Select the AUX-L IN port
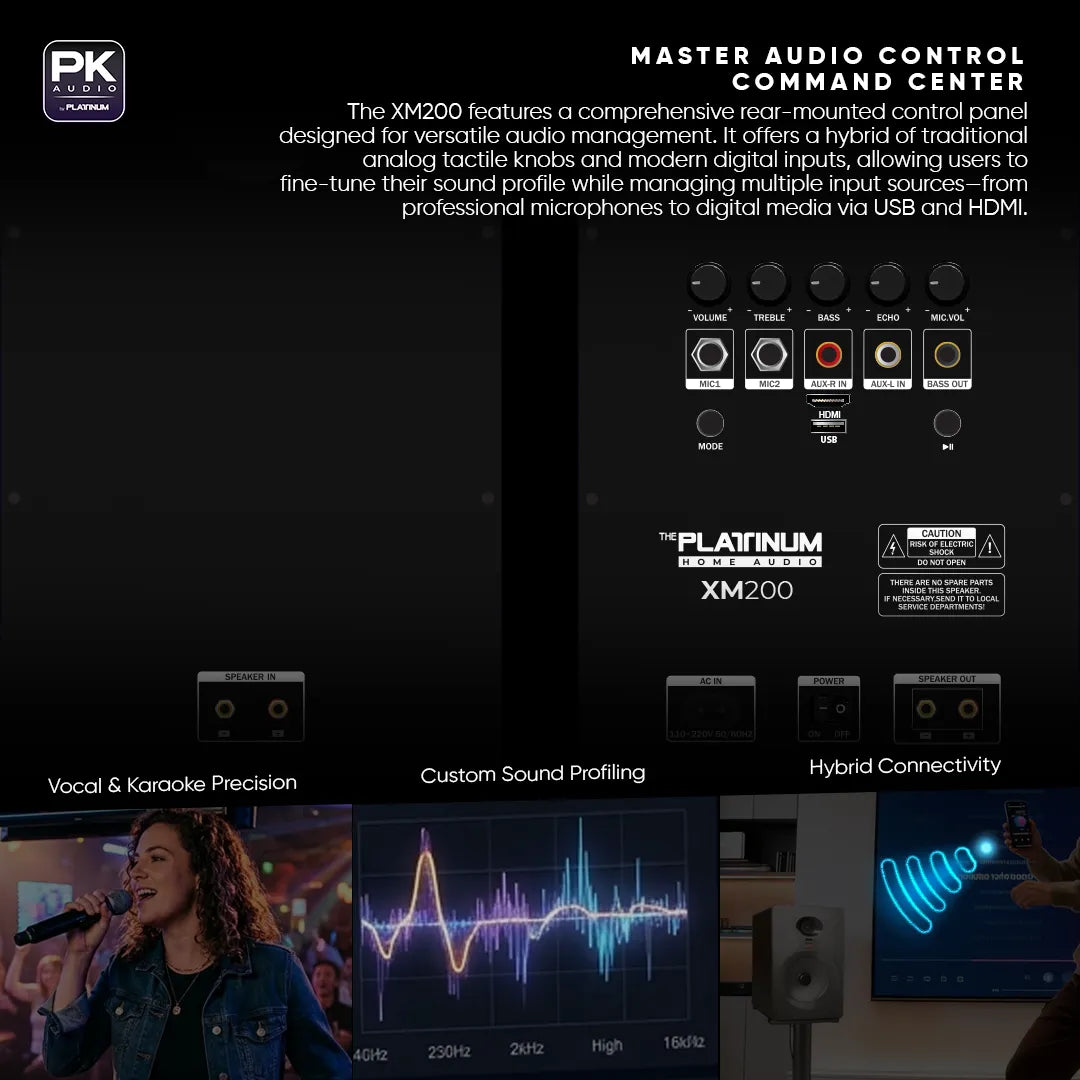1080x1080 pixels. pos(887,354)
